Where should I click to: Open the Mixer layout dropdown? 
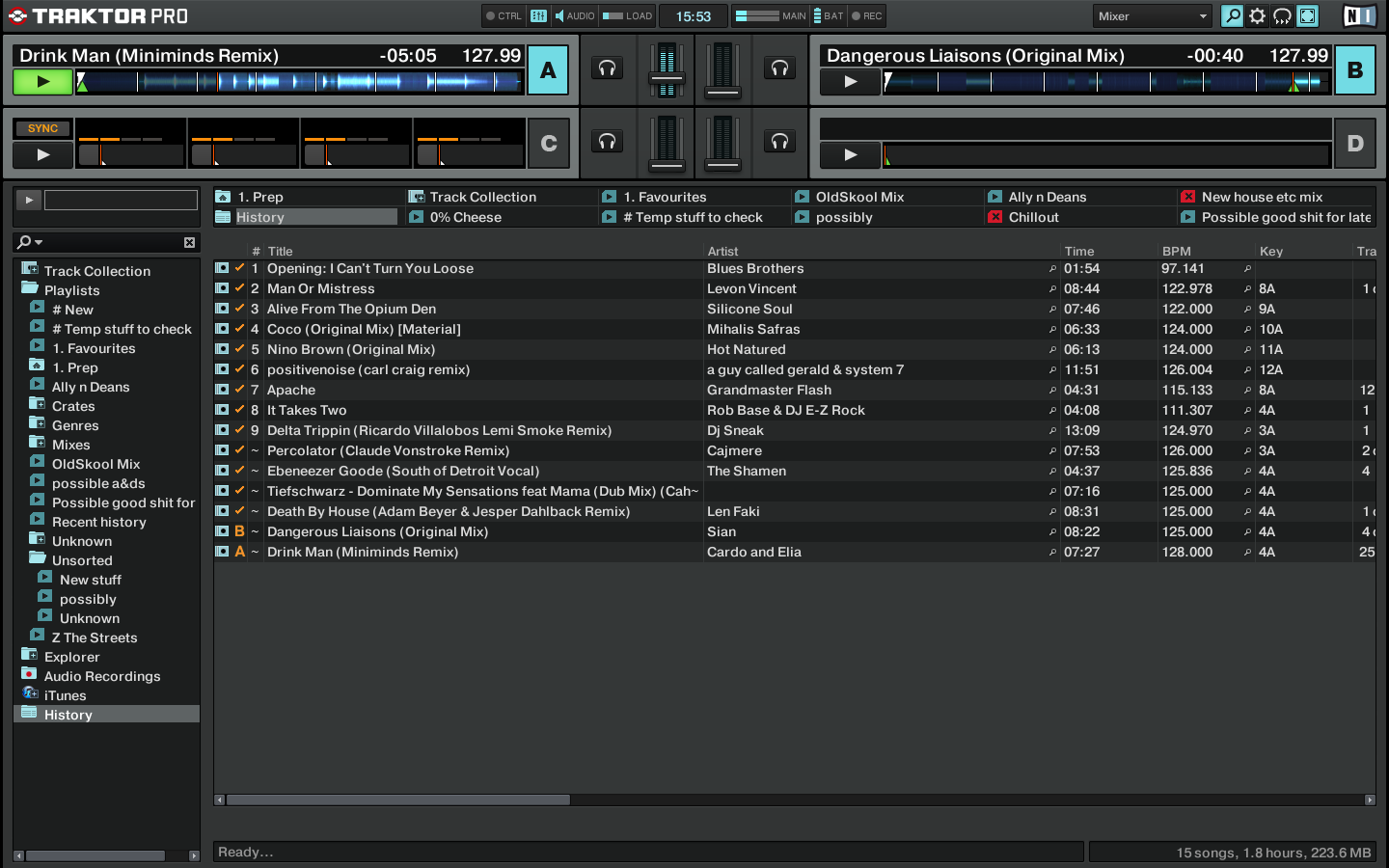point(1152,15)
